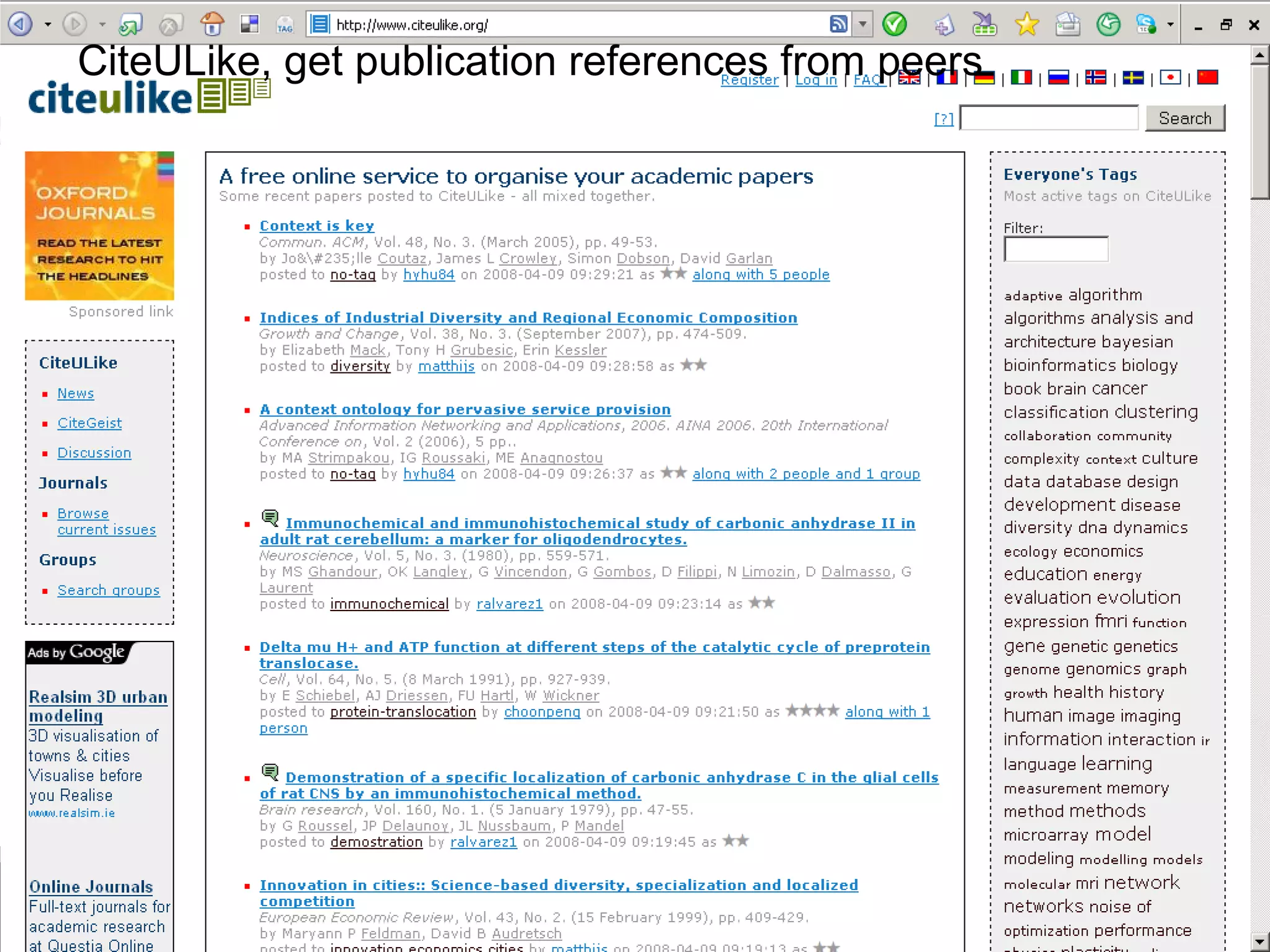Open the News sidebar link

76,394
